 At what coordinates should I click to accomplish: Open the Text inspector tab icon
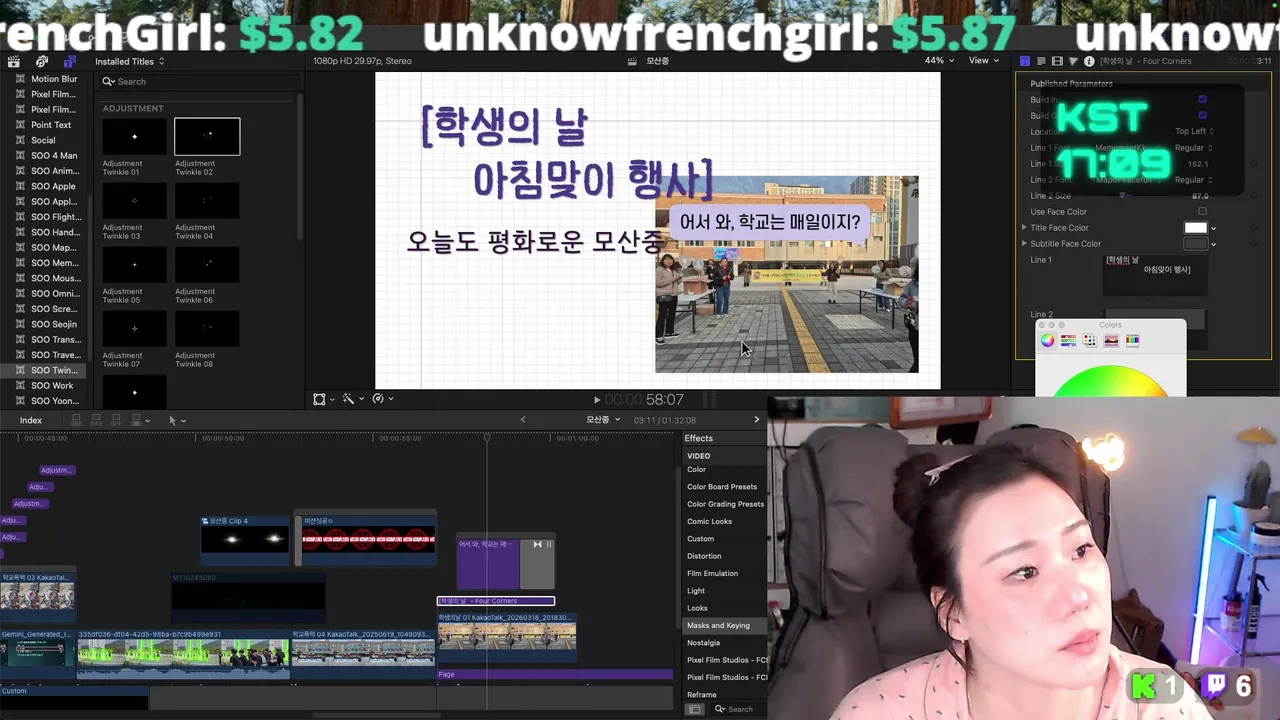[x=1041, y=61]
